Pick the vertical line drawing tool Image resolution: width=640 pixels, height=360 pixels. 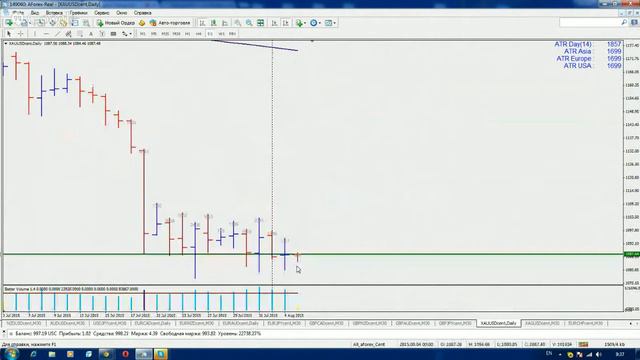(35, 34)
